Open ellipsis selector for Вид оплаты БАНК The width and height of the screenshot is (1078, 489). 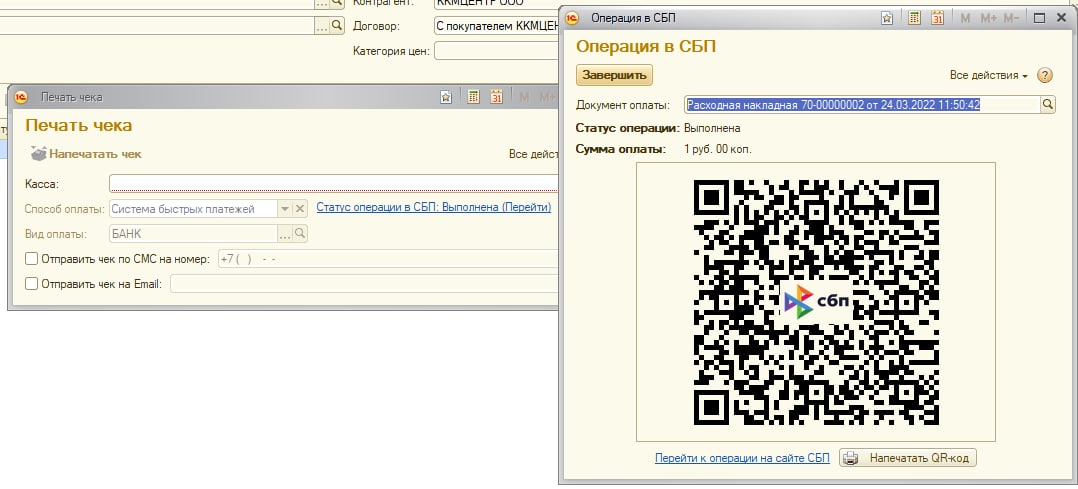pos(285,234)
